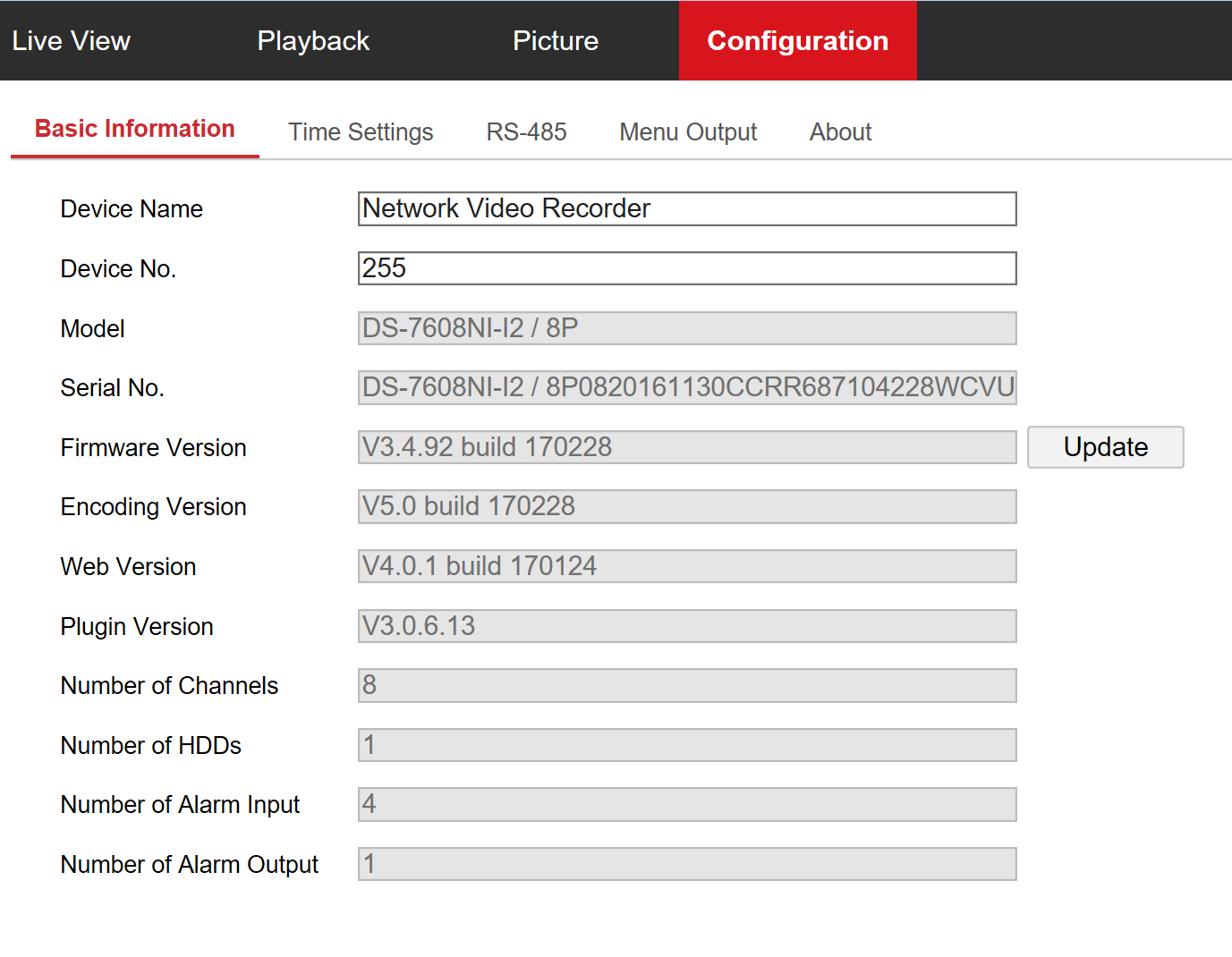Go to the Picture tab
Viewport: 1232px width, 957px height.
555,41
